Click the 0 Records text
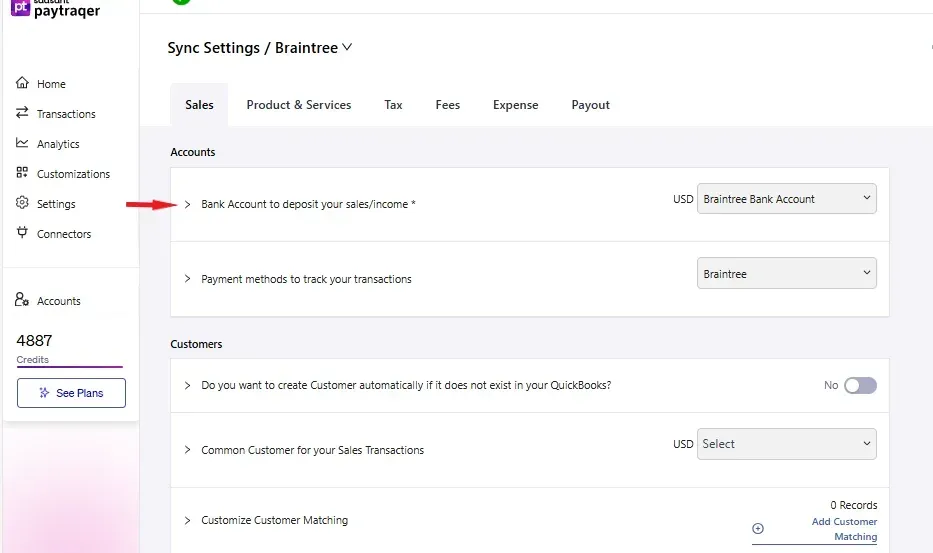 [854, 505]
